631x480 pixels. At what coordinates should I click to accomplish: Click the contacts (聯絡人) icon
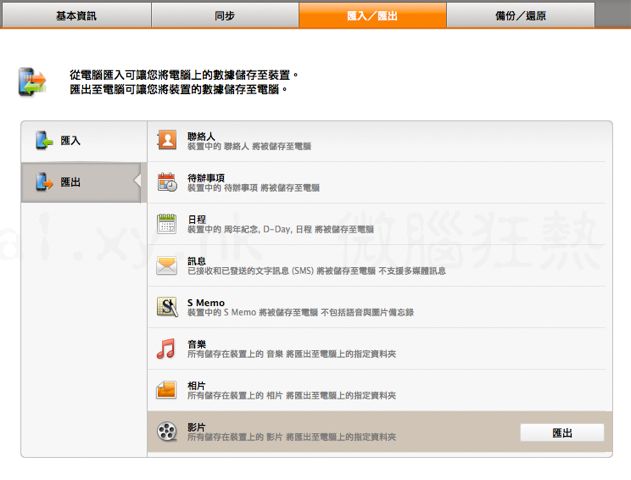coord(166,140)
